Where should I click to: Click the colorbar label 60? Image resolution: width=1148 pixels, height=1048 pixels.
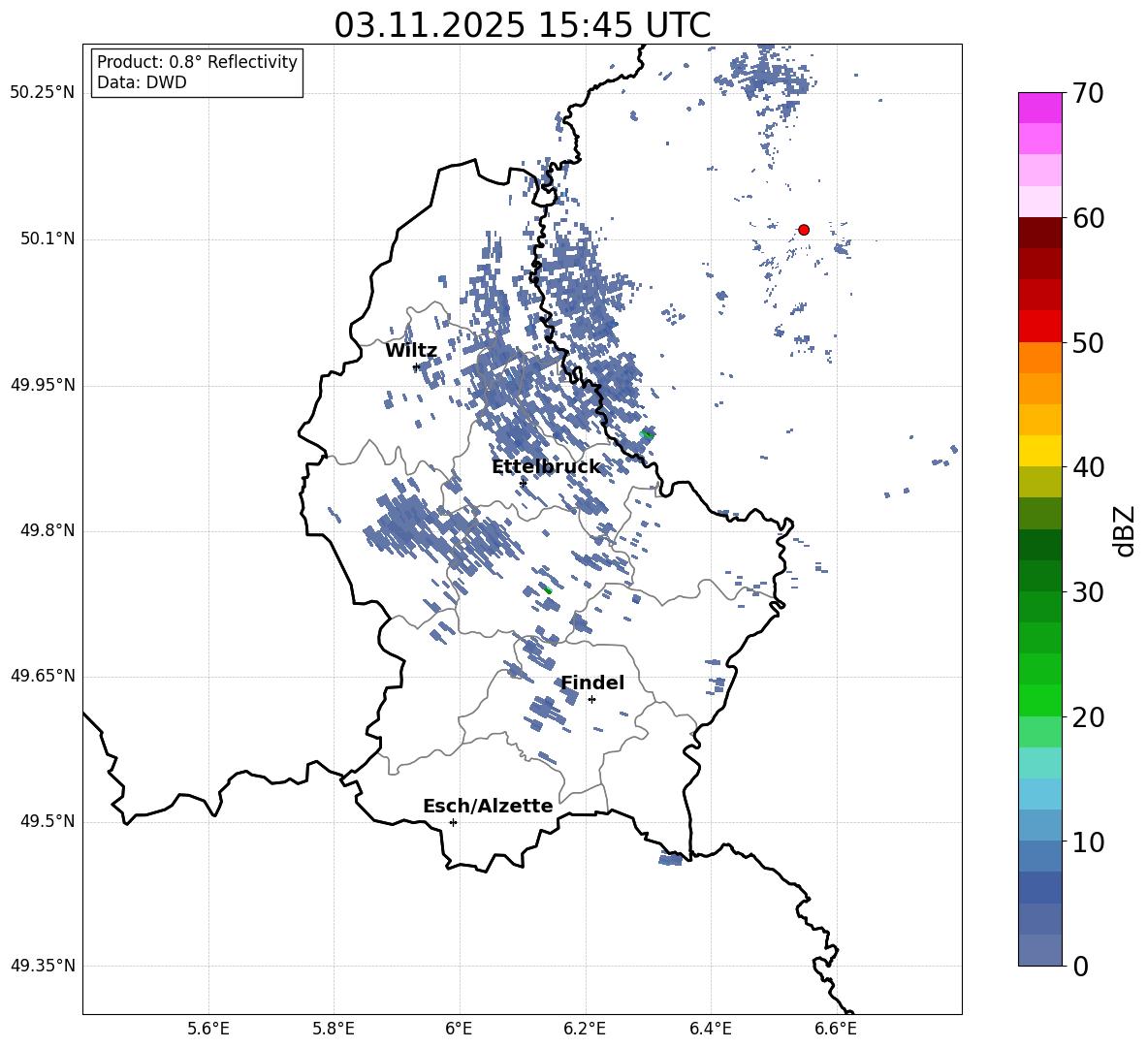tap(1088, 218)
